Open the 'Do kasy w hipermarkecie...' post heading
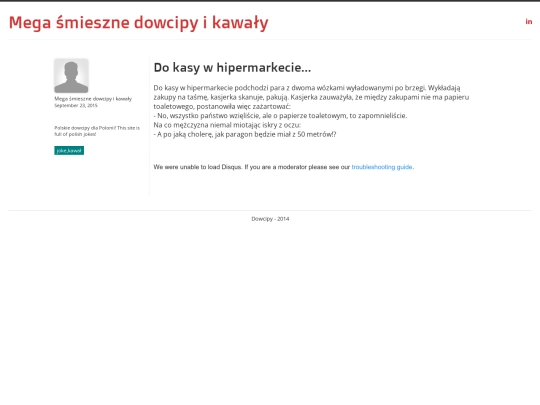The height and width of the screenshot is (405, 540). pyautogui.click(x=232, y=68)
